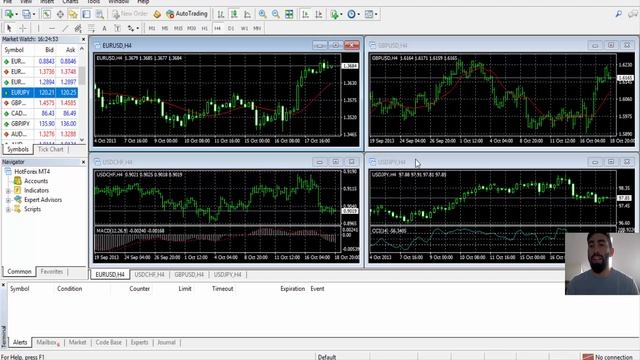Tile the chart windows

click(x=289, y=14)
